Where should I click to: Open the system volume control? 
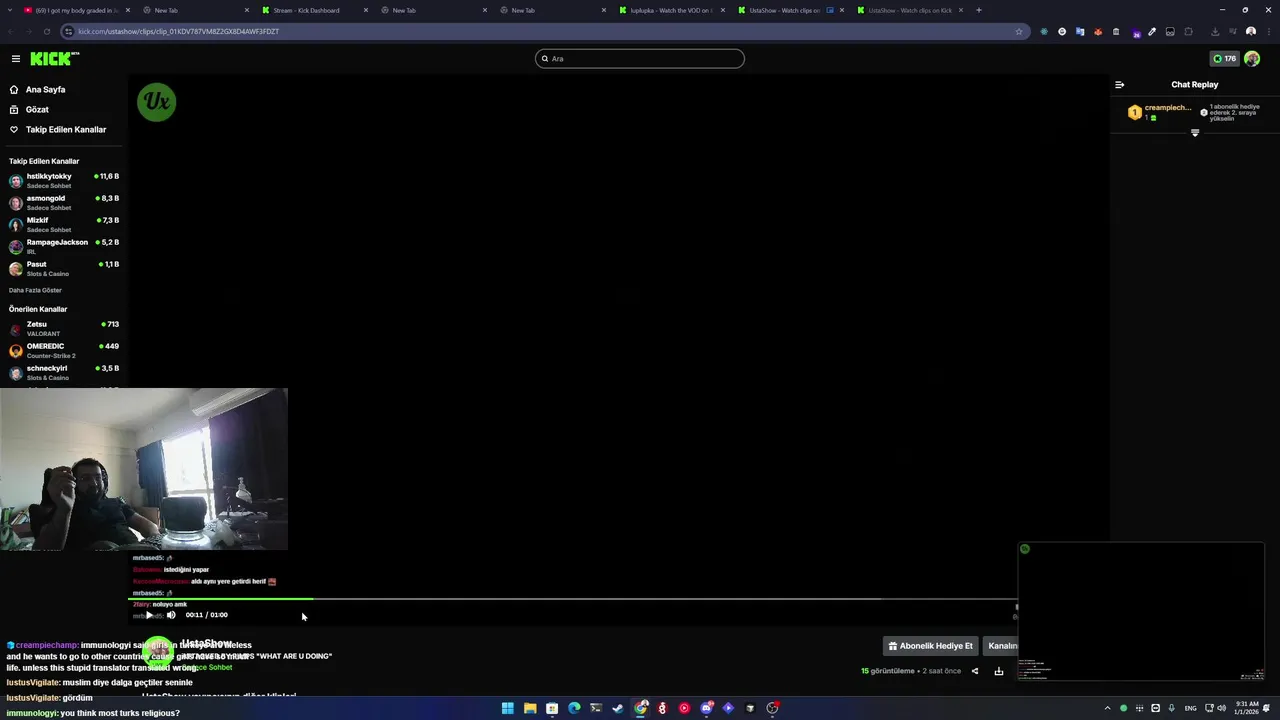(1221, 708)
